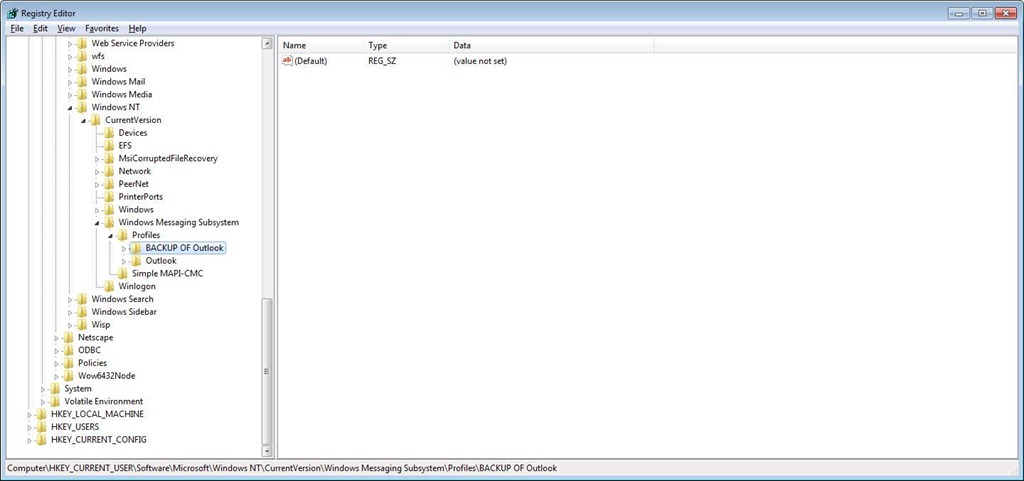The height and width of the screenshot is (481, 1024).
Task: Select the System key
Action: click(78, 389)
